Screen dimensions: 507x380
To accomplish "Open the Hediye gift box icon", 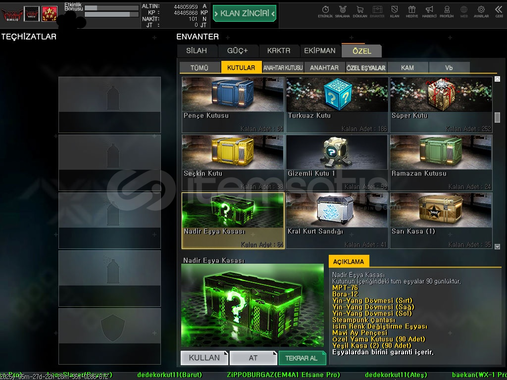I will coord(412,11).
